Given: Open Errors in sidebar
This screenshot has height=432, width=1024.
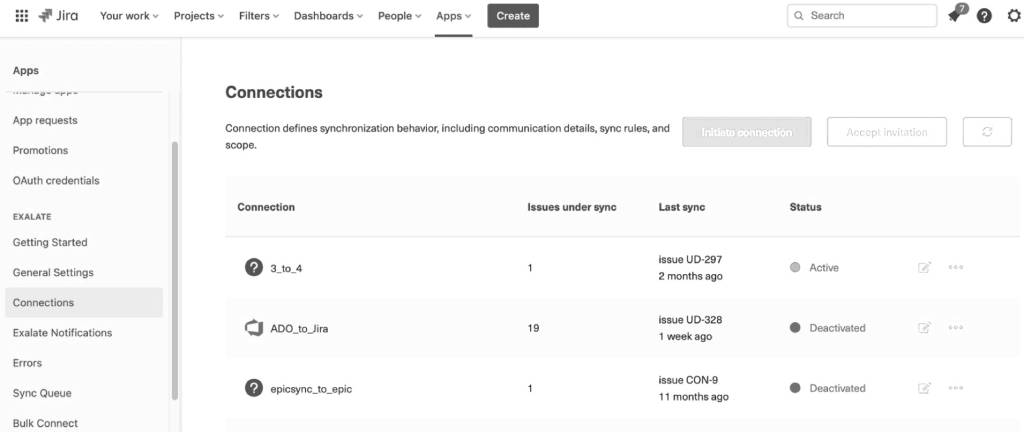Looking at the screenshot, I should (27, 363).
